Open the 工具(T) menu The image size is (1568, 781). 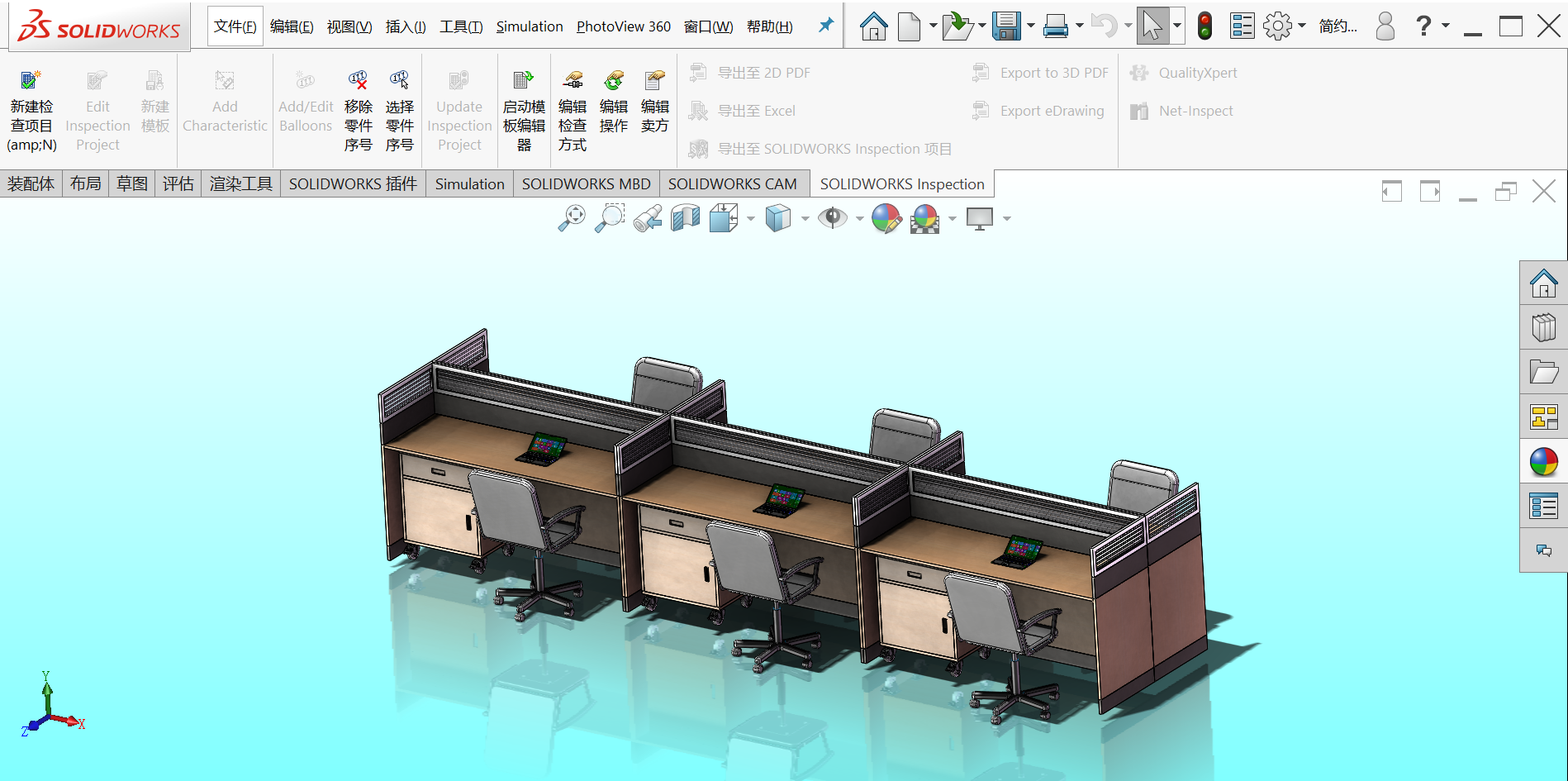[461, 26]
